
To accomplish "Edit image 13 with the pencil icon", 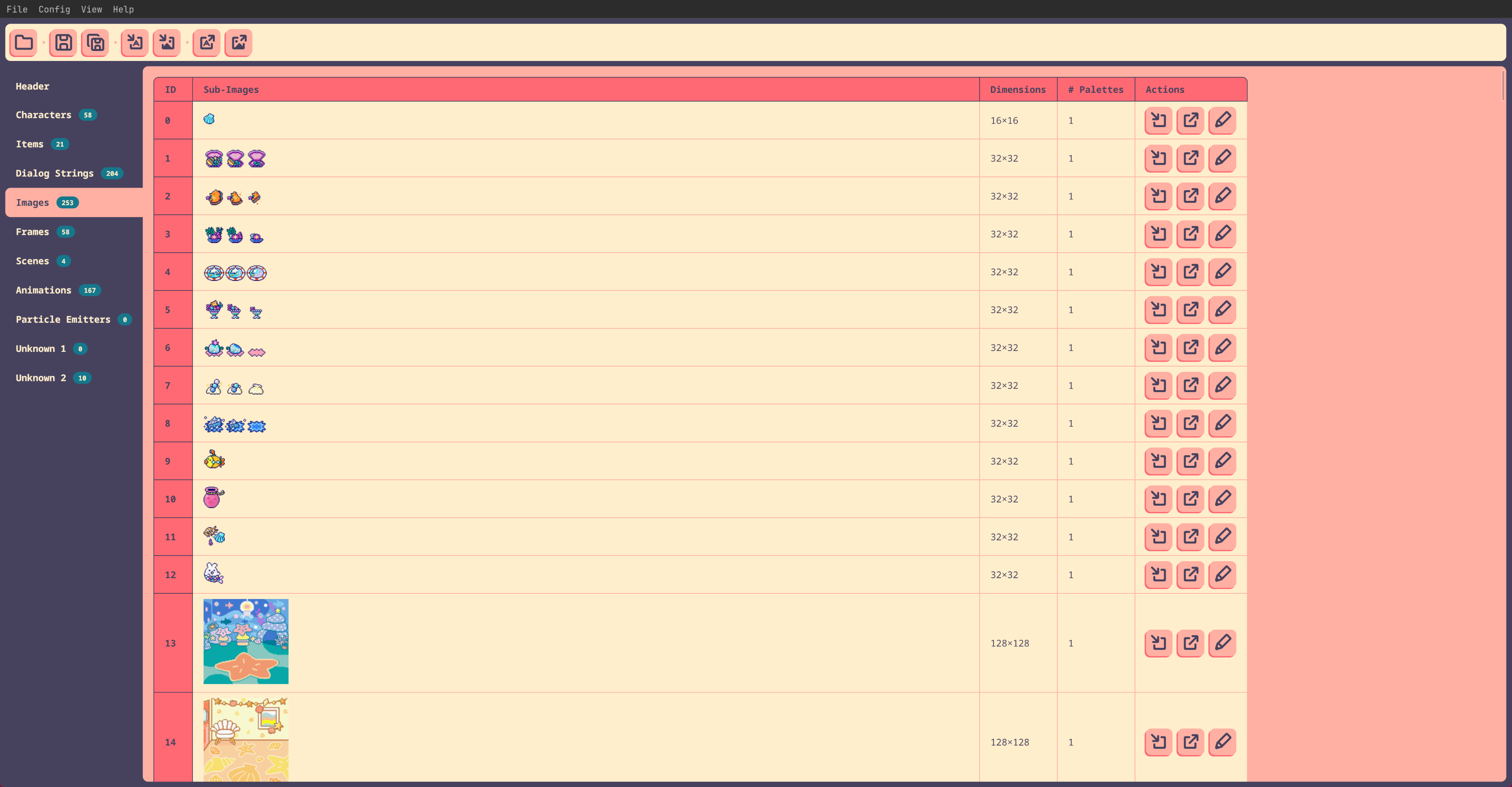I will (1222, 643).
